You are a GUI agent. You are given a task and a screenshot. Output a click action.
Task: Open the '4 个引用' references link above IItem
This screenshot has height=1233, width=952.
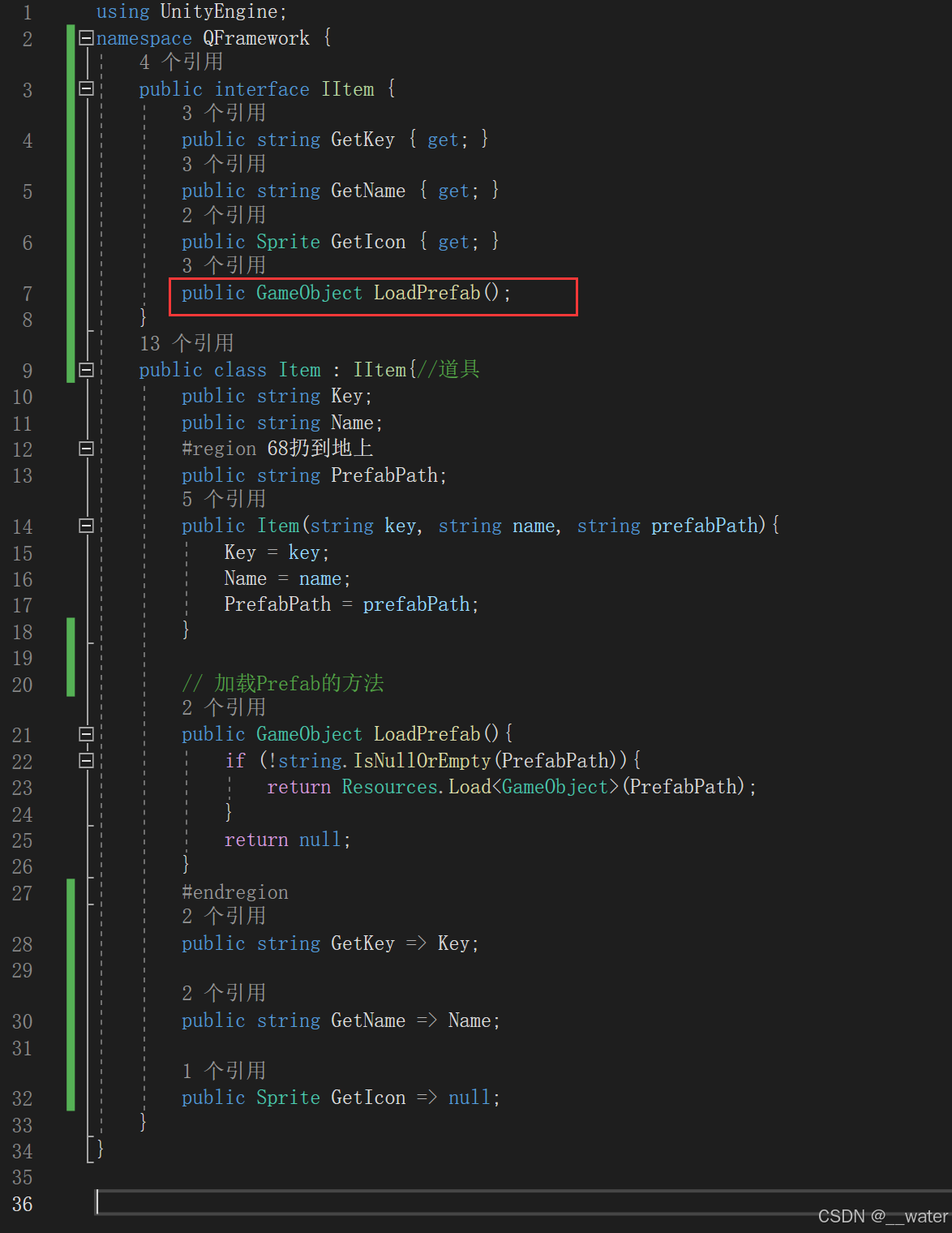181,62
